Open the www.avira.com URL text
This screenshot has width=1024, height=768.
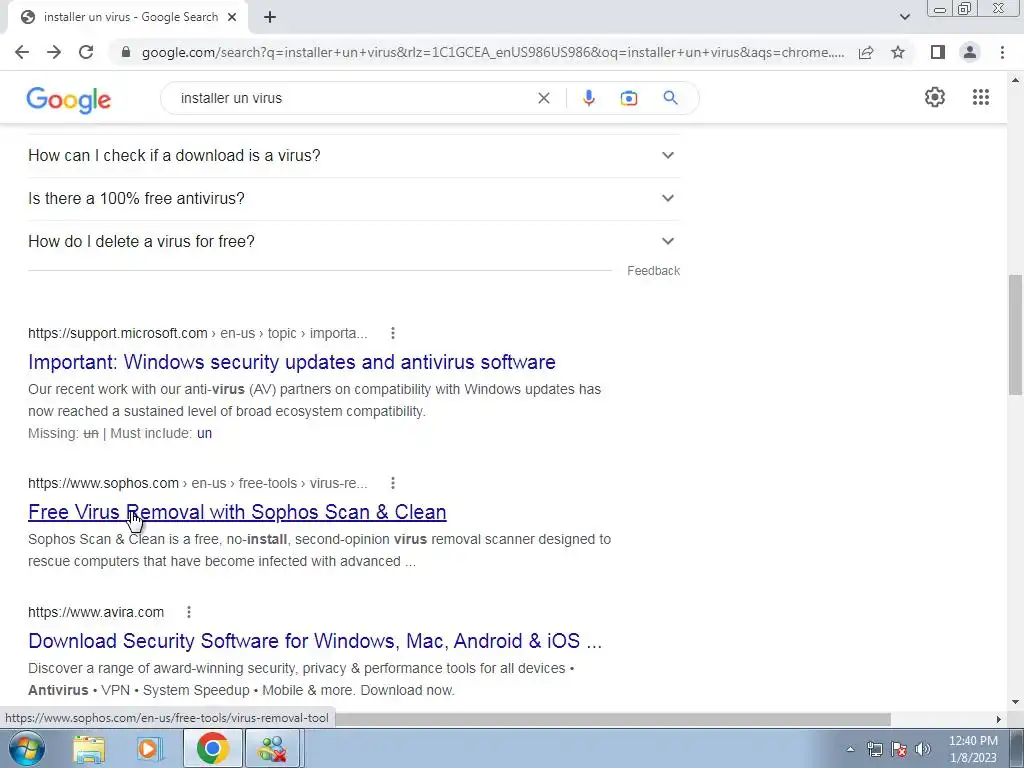(96, 612)
